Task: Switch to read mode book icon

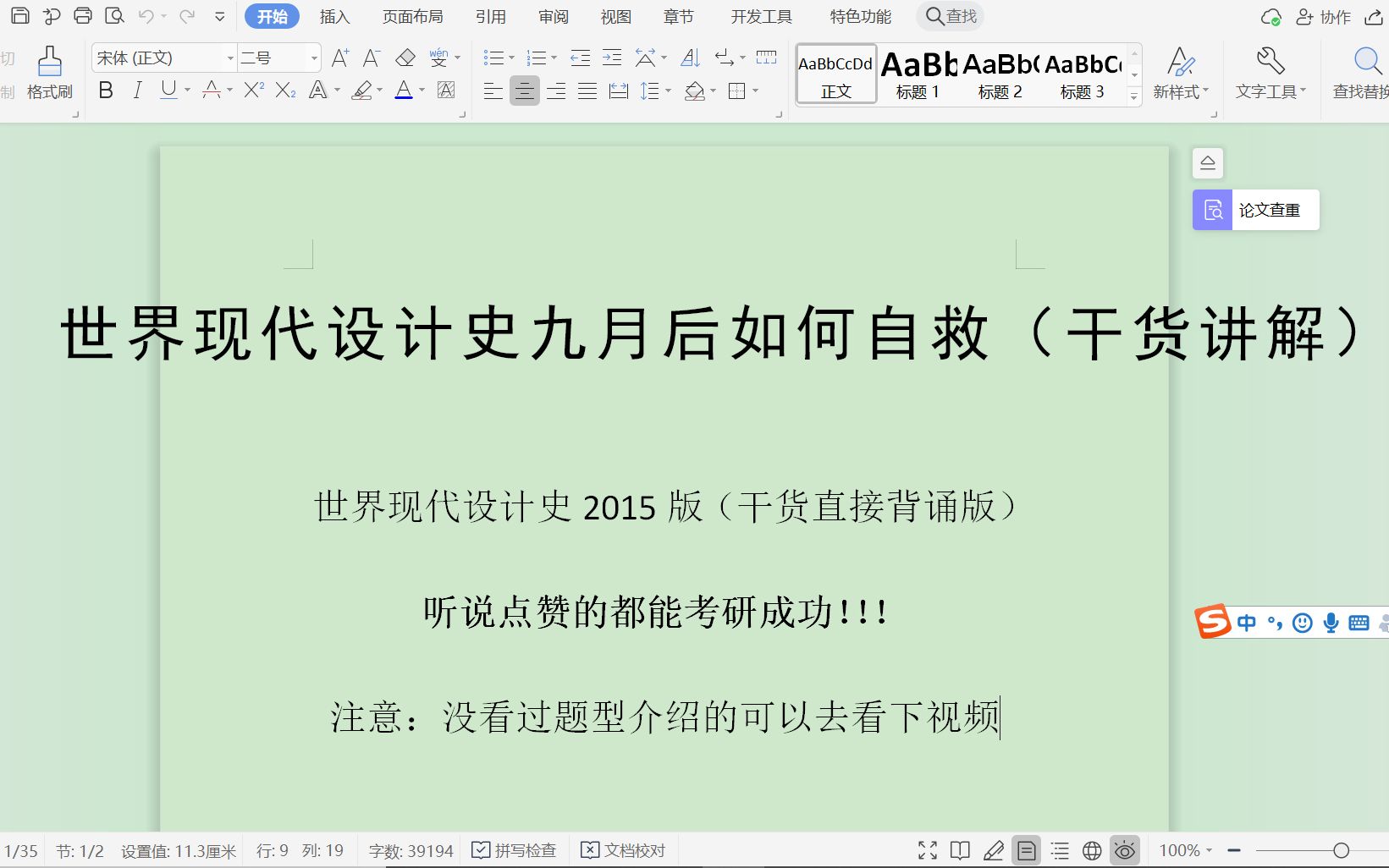Action: pos(959,849)
